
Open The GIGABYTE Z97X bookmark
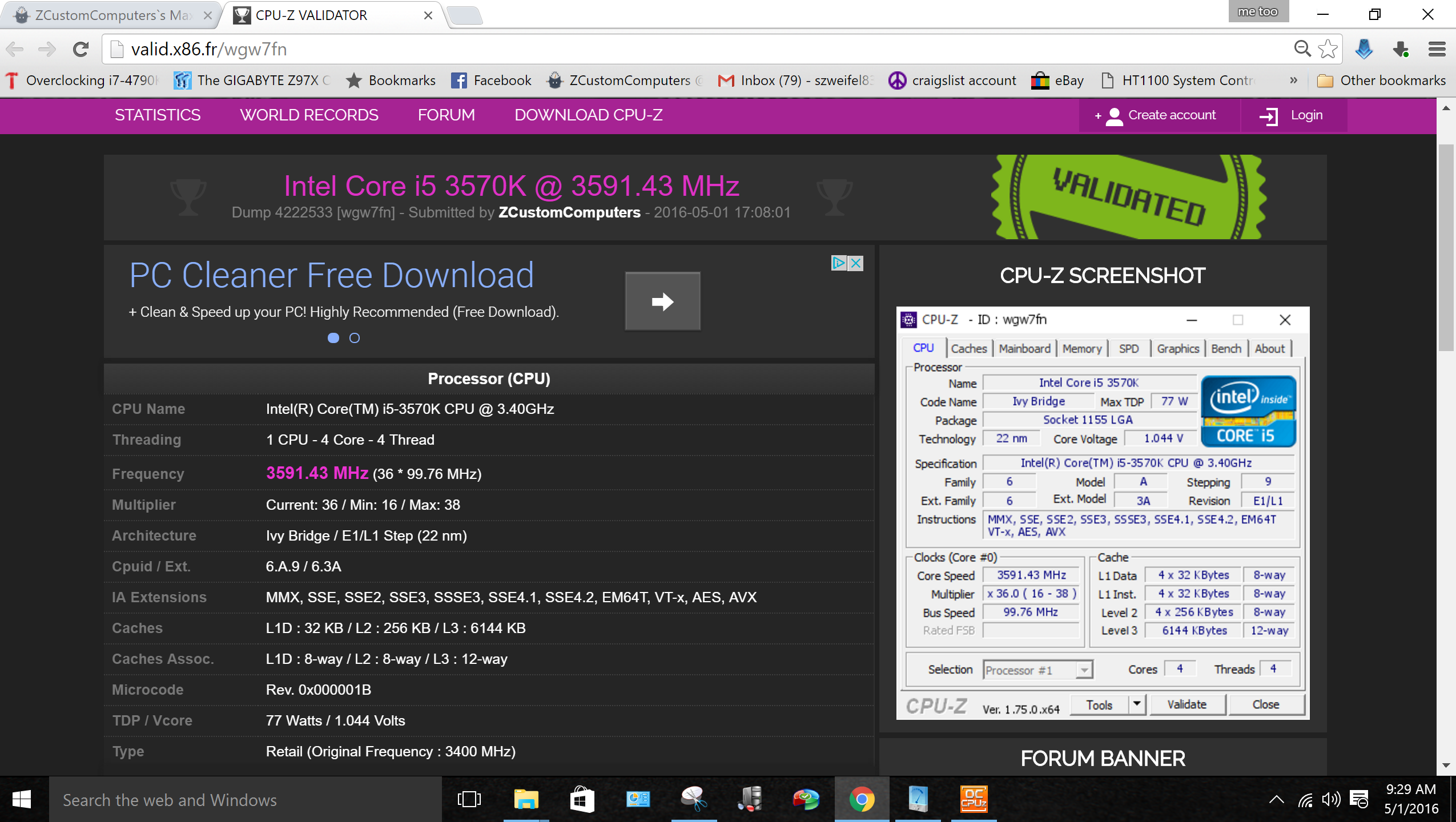pos(252,80)
